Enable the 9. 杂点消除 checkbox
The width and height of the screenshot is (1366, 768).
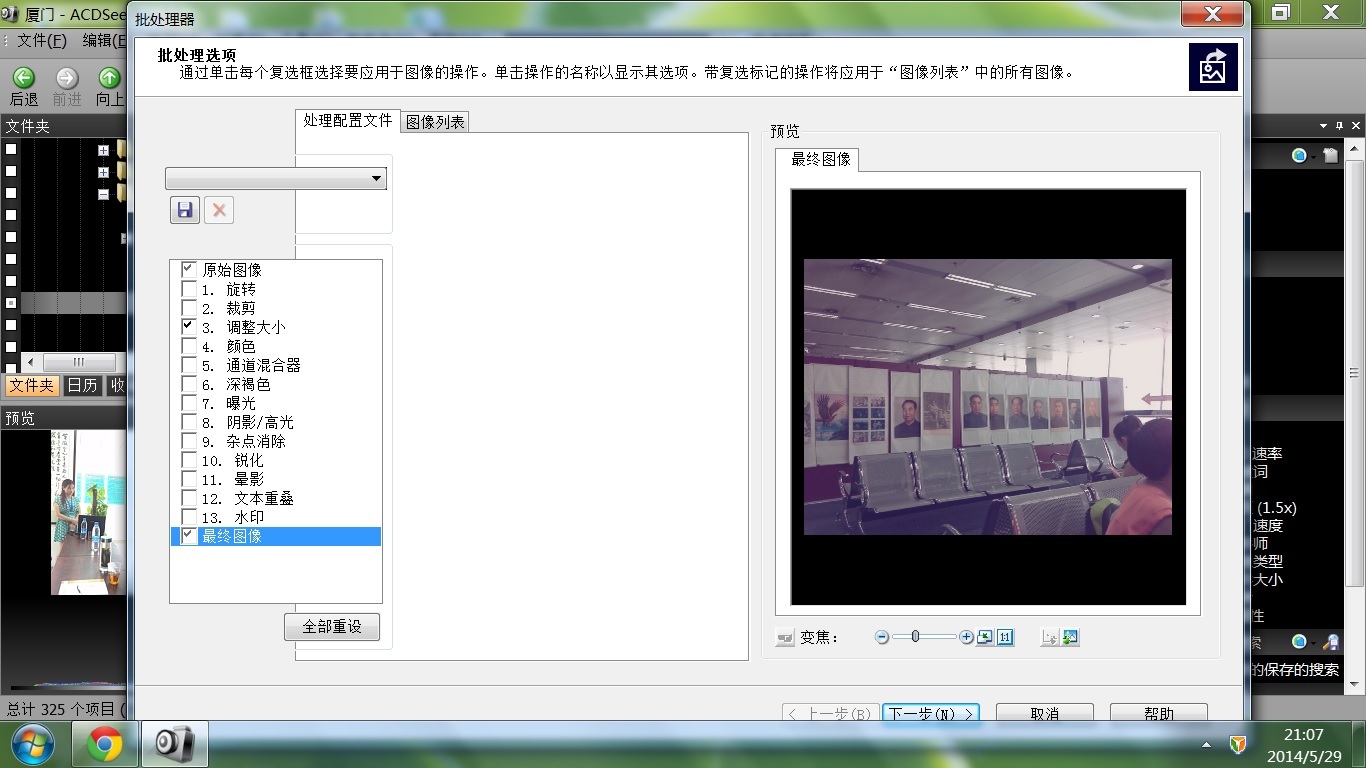[x=189, y=440]
